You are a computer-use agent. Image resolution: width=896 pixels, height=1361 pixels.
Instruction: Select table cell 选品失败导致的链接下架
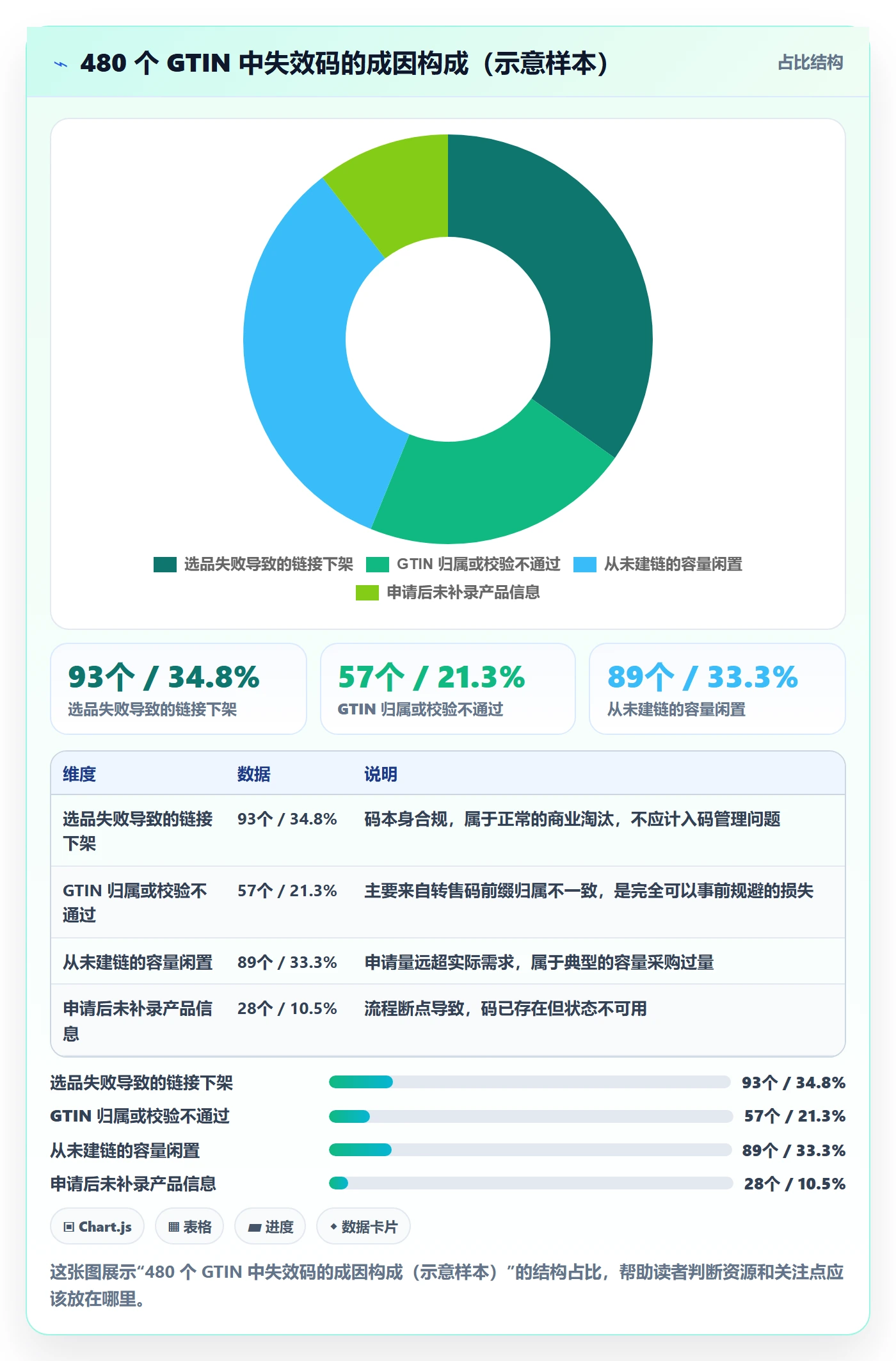coord(138,831)
